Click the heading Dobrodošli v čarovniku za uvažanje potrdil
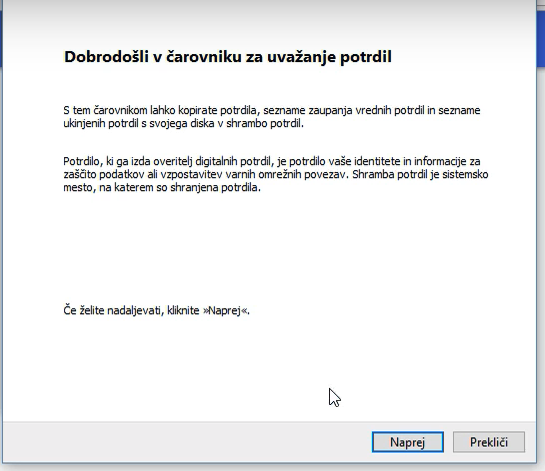This screenshot has width=545, height=471. pos(228,57)
